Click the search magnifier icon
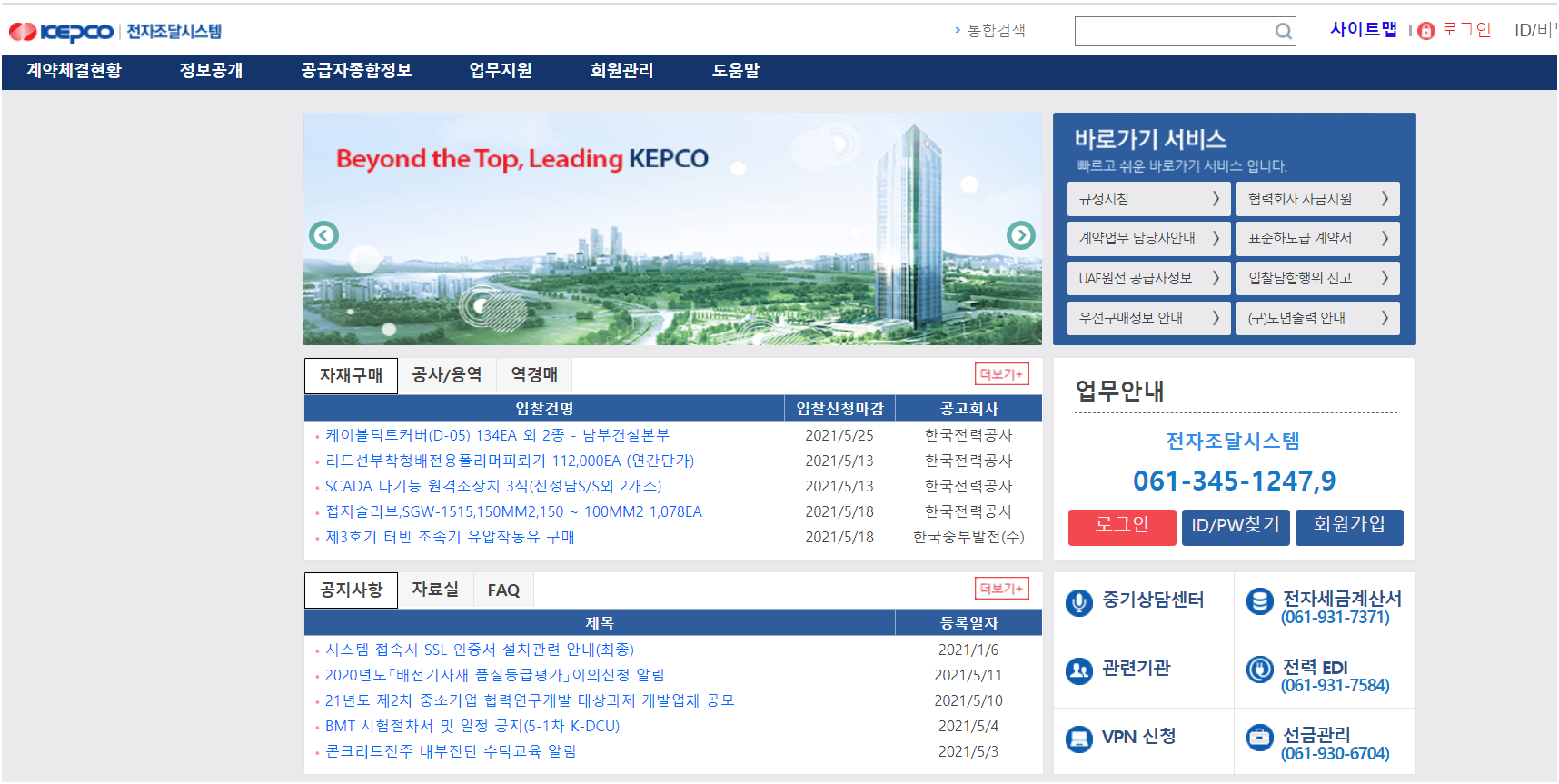Screen dimensions: 1559x784 point(1283,32)
